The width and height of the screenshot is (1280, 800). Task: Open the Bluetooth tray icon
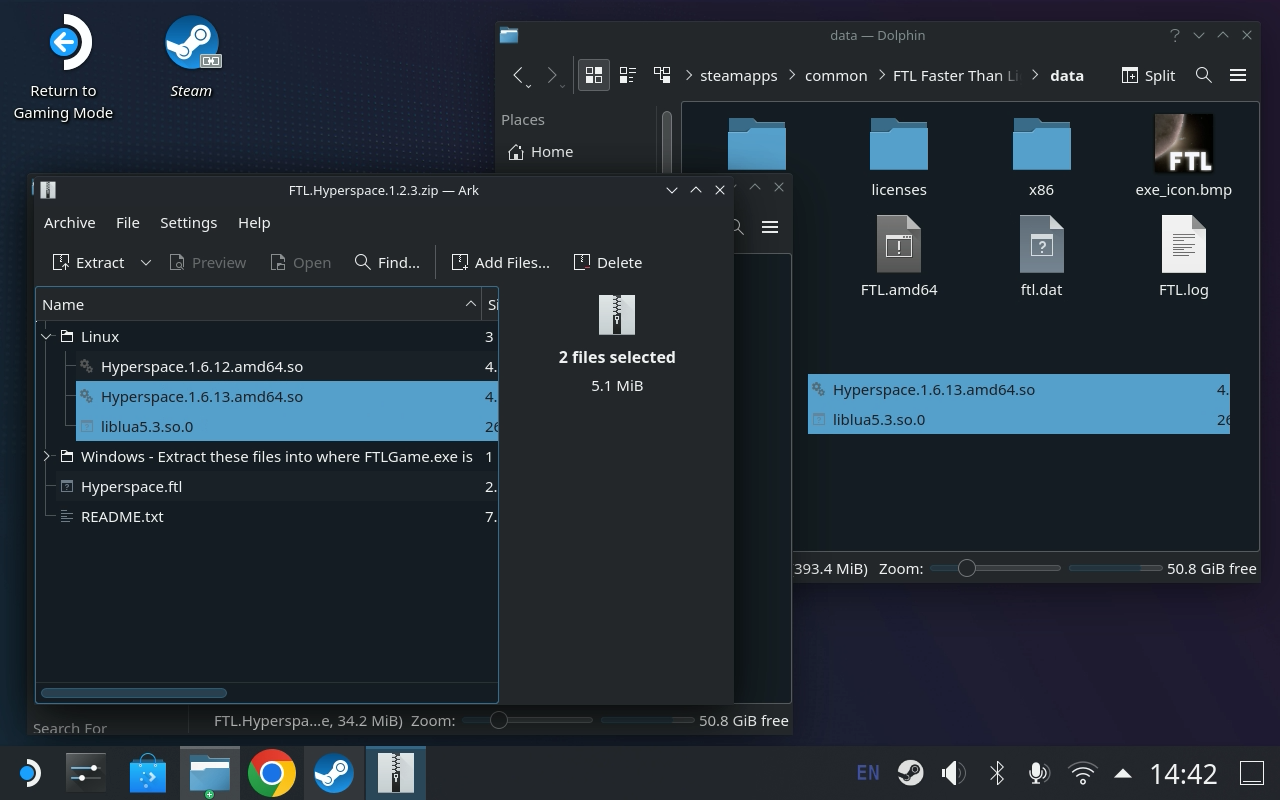(x=996, y=773)
